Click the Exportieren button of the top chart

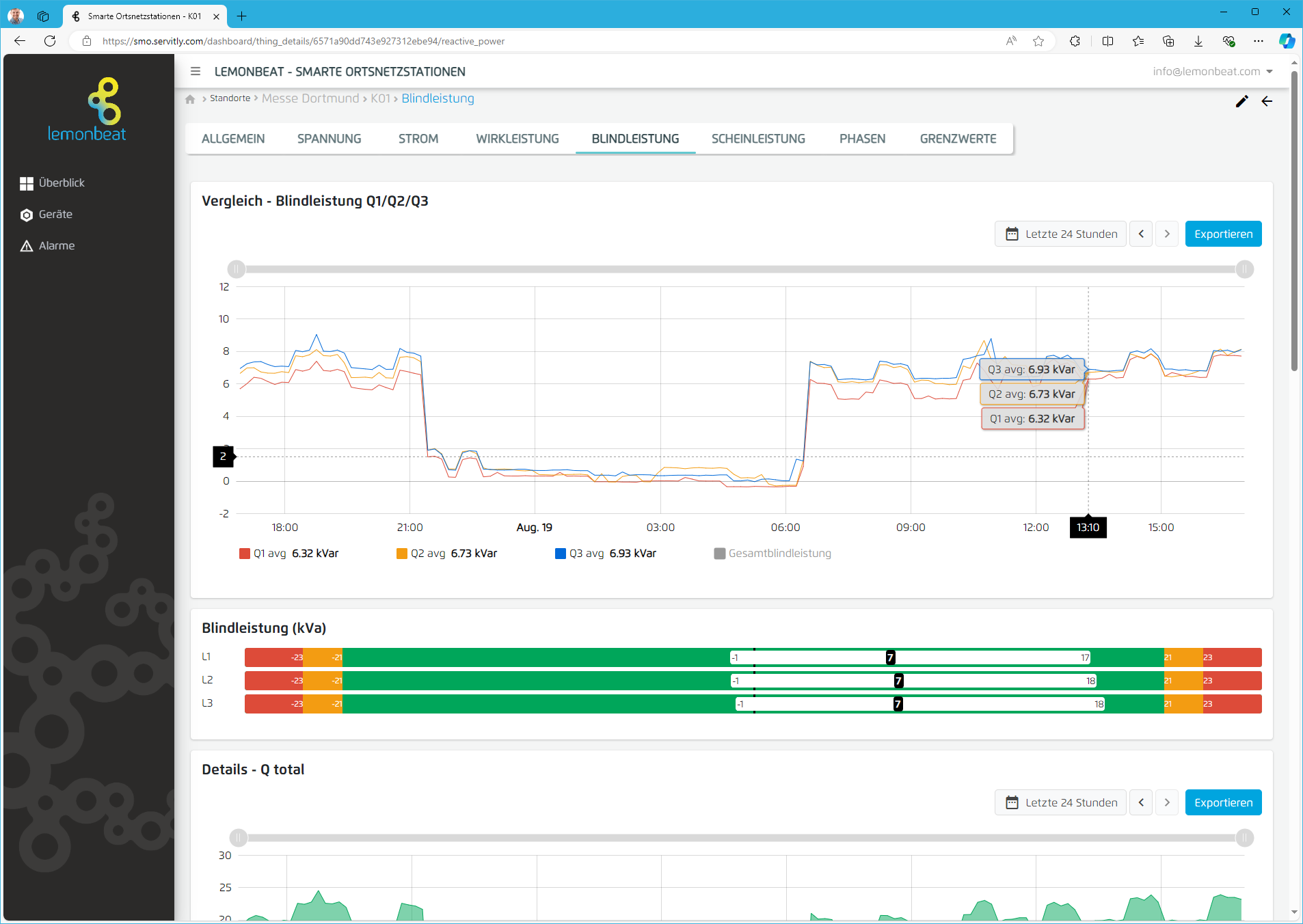click(x=1223, y=234)
